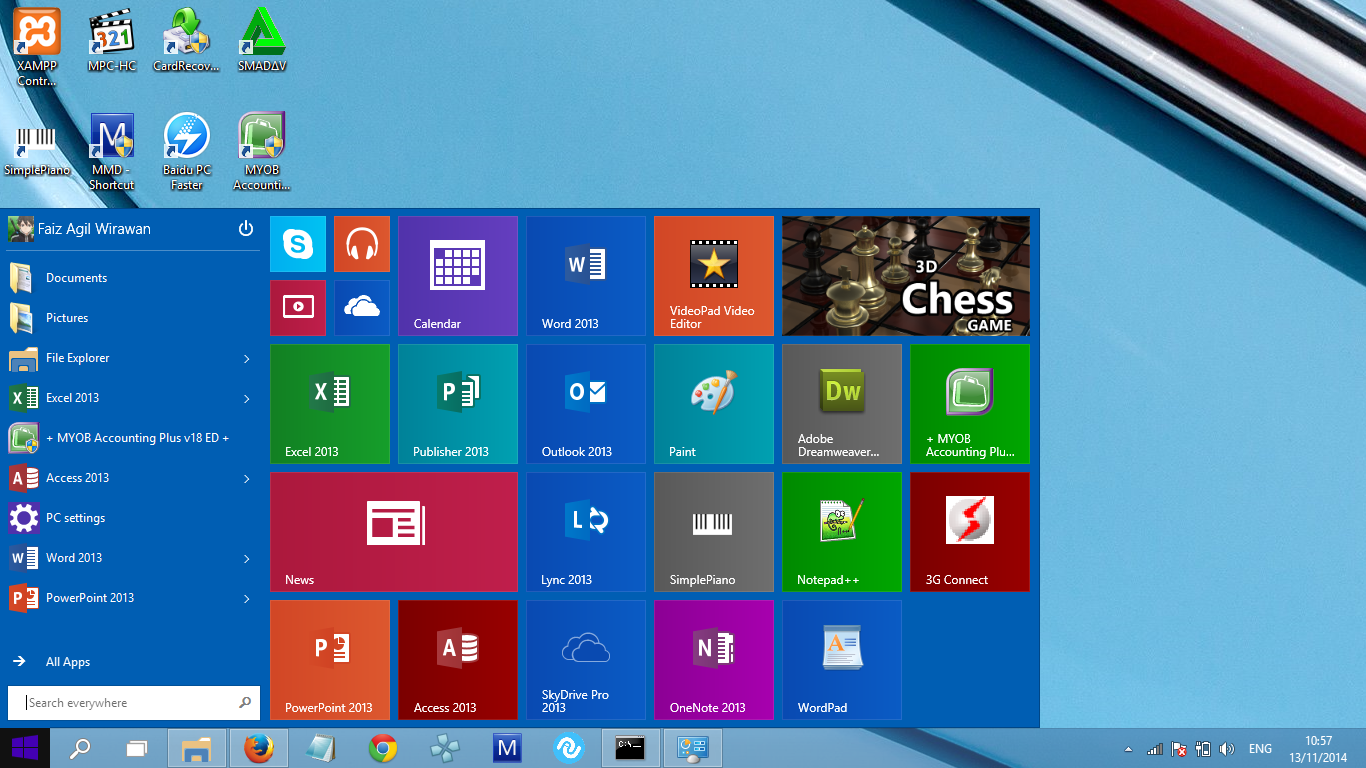Open the taskbar Search magnifier

click(79, 748)
